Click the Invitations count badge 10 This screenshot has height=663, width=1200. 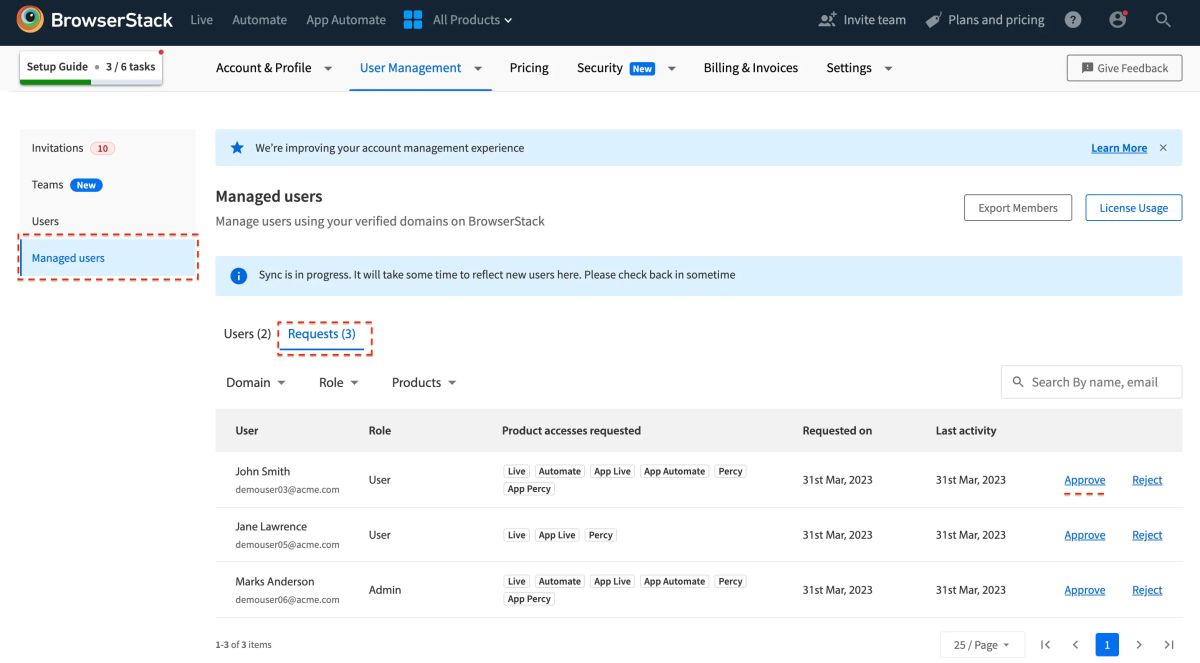coord(102,148)
